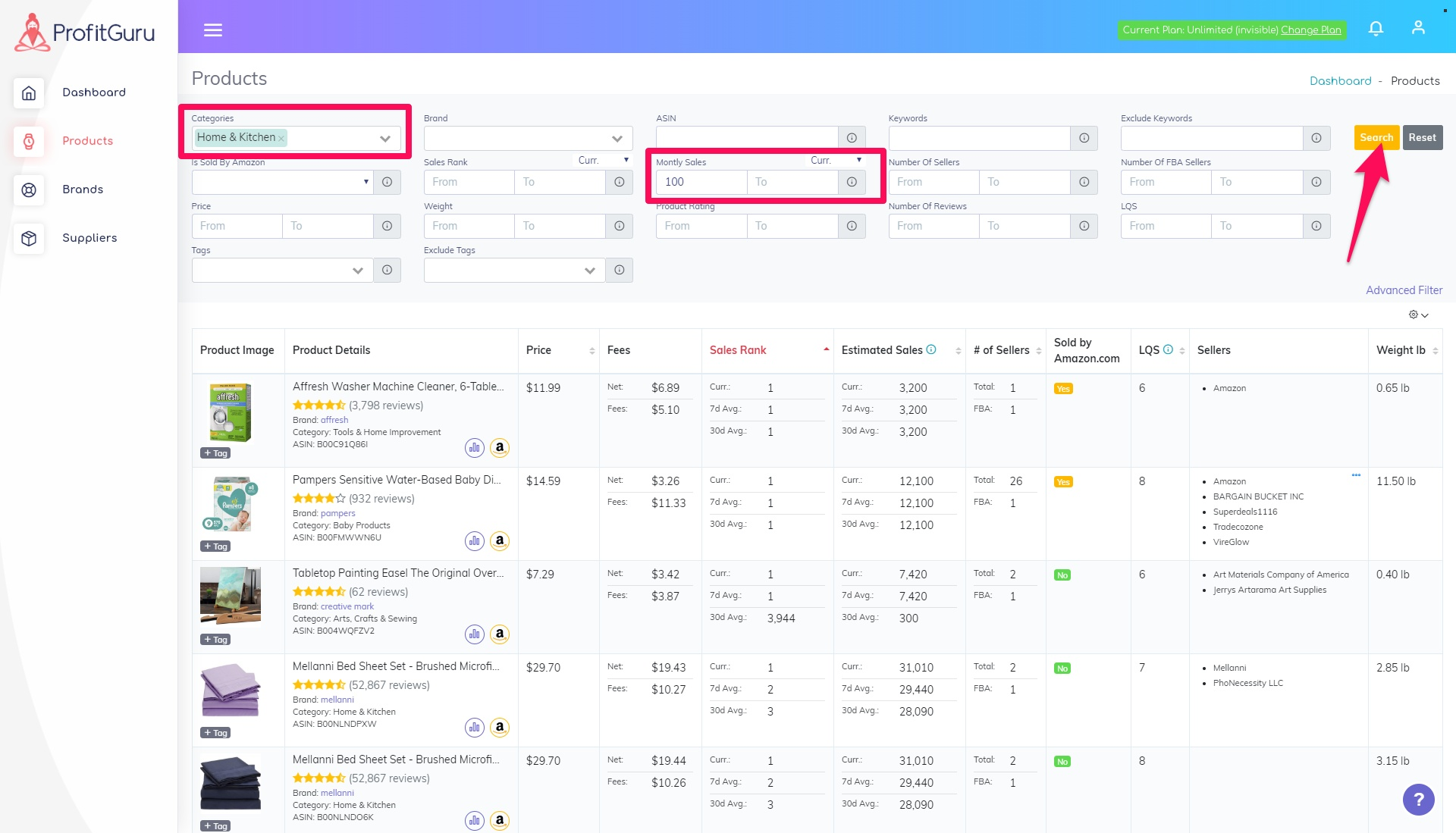Click the Price From field
Image resolution: width=1456 pixels, height=833 pixels.
click(237, 226)
